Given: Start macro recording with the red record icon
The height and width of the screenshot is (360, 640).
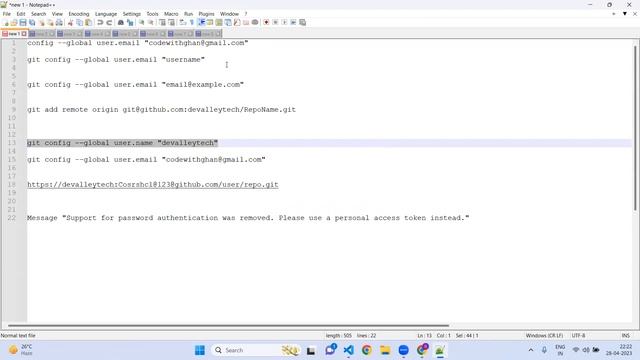Looking at the screenshot, I should [x=266, y=22].
